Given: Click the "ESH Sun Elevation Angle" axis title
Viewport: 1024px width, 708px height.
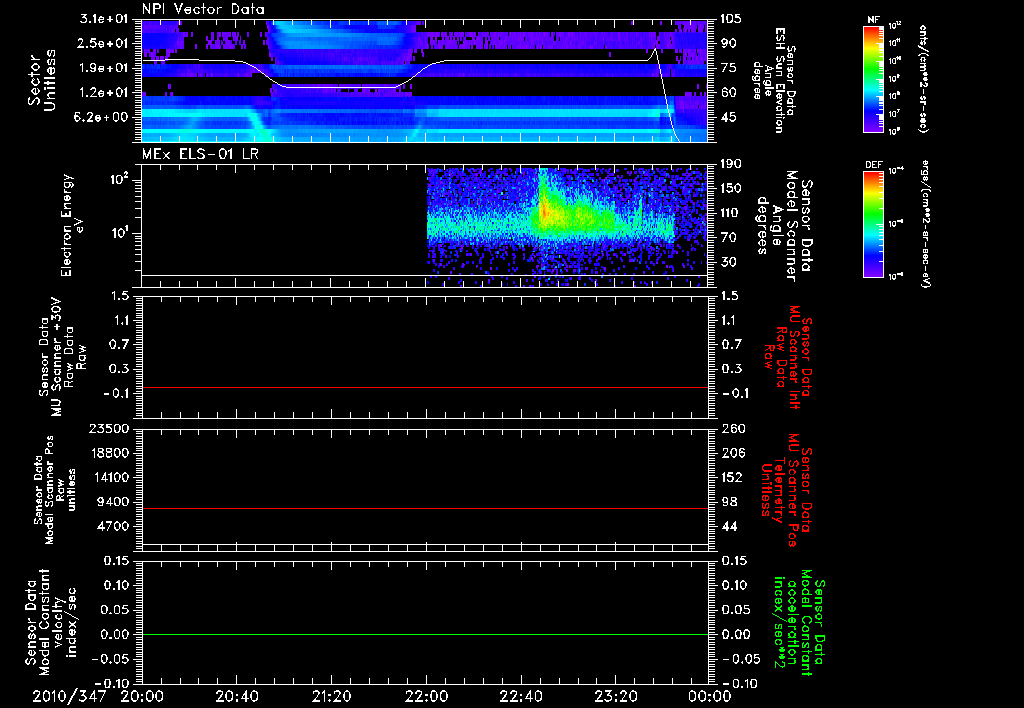Looking at the screenshot, I should [x=773, y=80].
